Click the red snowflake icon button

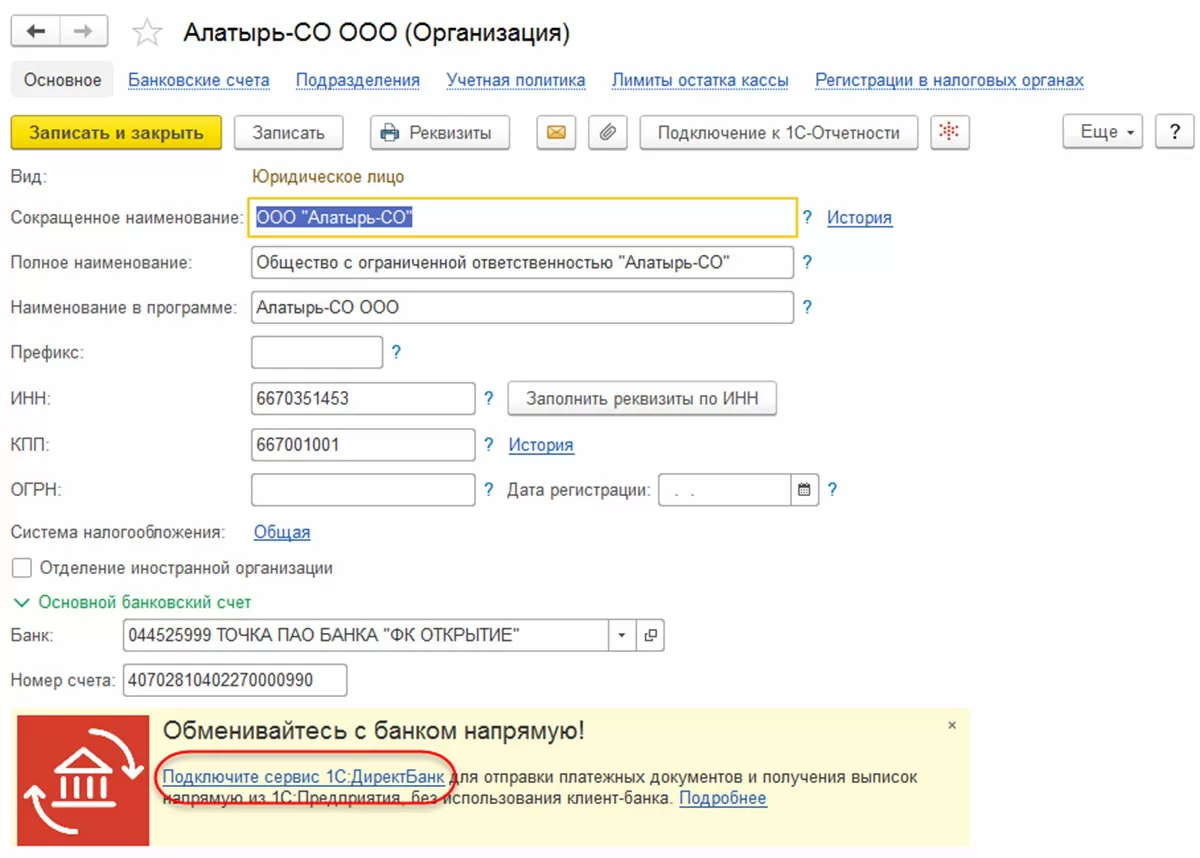click(950, 133)
